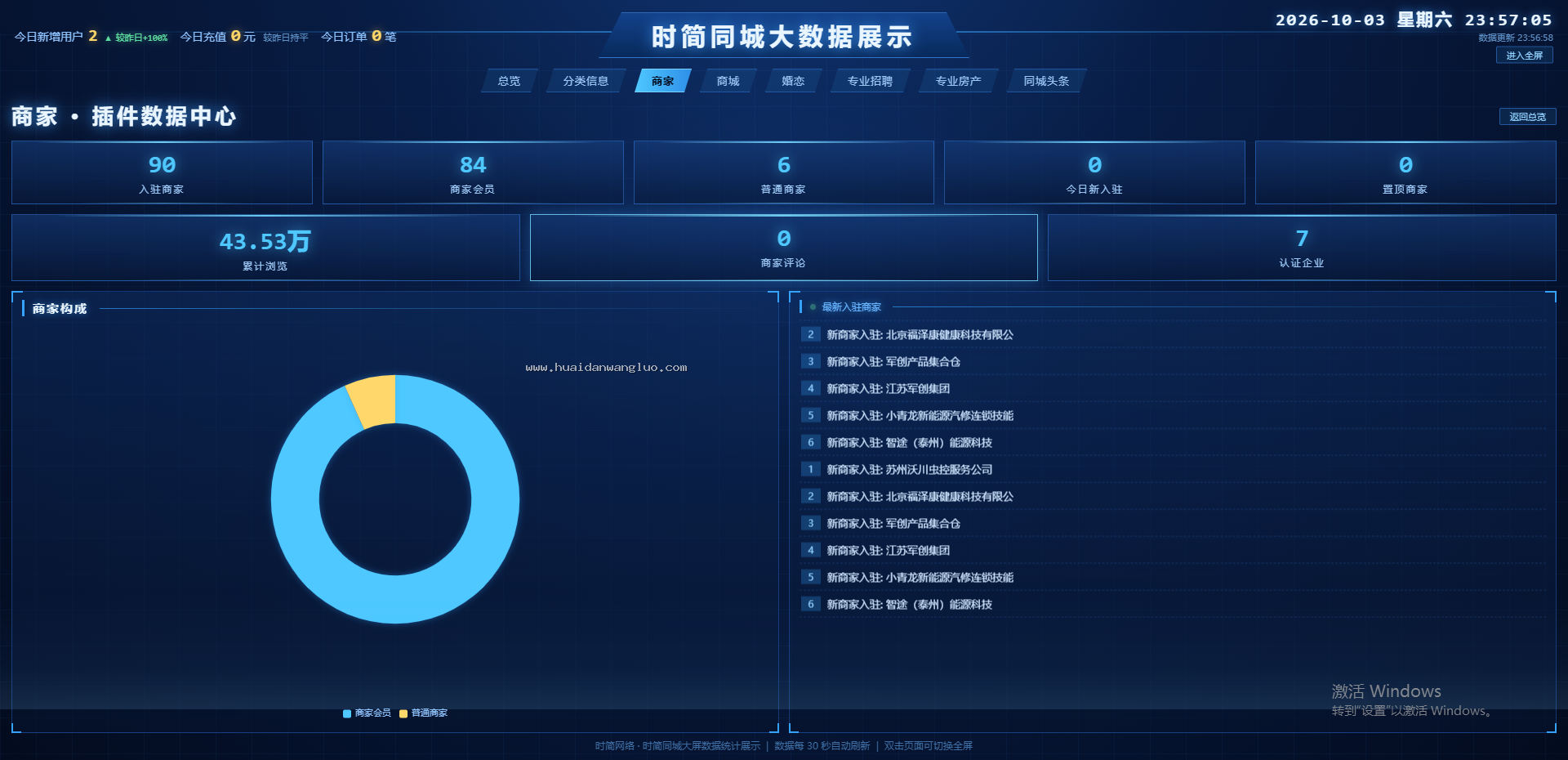Screen dimensions: 1568x760
Task: Click the 今日新入驻 stat card
Action: pyautogui.click(x=1094, y=172)
